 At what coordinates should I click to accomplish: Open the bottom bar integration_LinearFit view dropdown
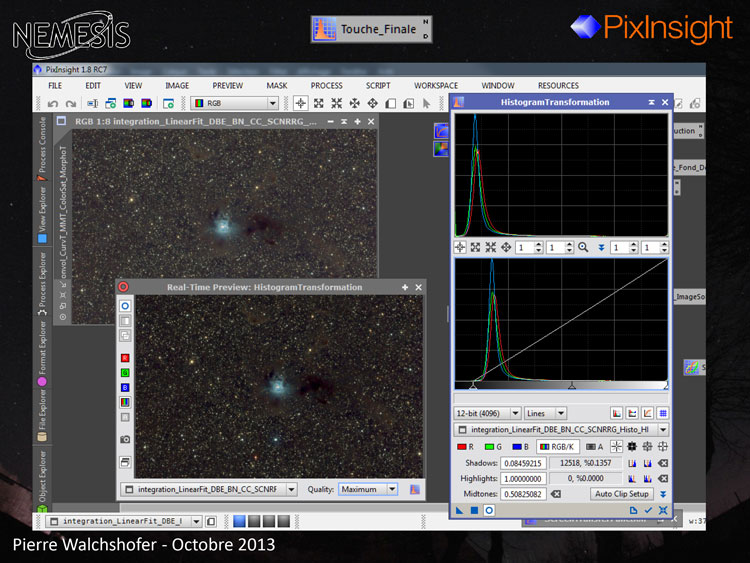123,521
